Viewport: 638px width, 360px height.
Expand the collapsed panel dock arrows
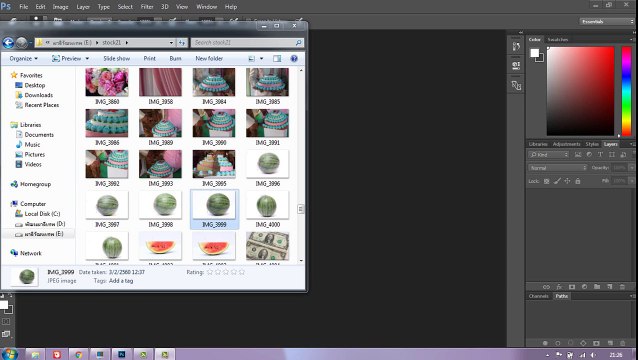coord(521,32)
